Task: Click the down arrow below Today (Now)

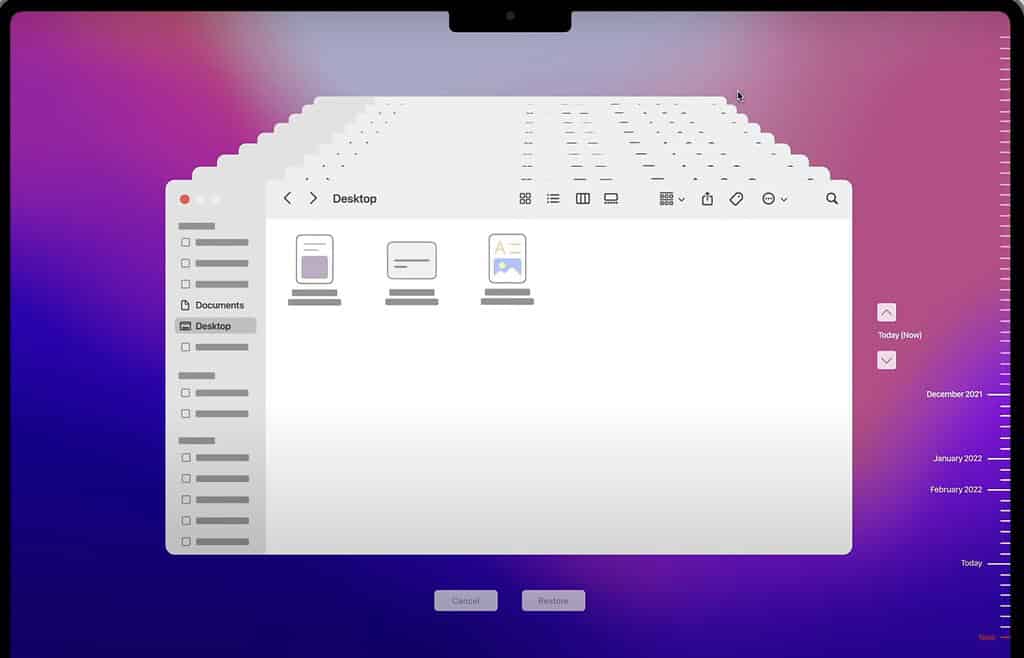Action: pyautogui.click(x=886, y=360)
